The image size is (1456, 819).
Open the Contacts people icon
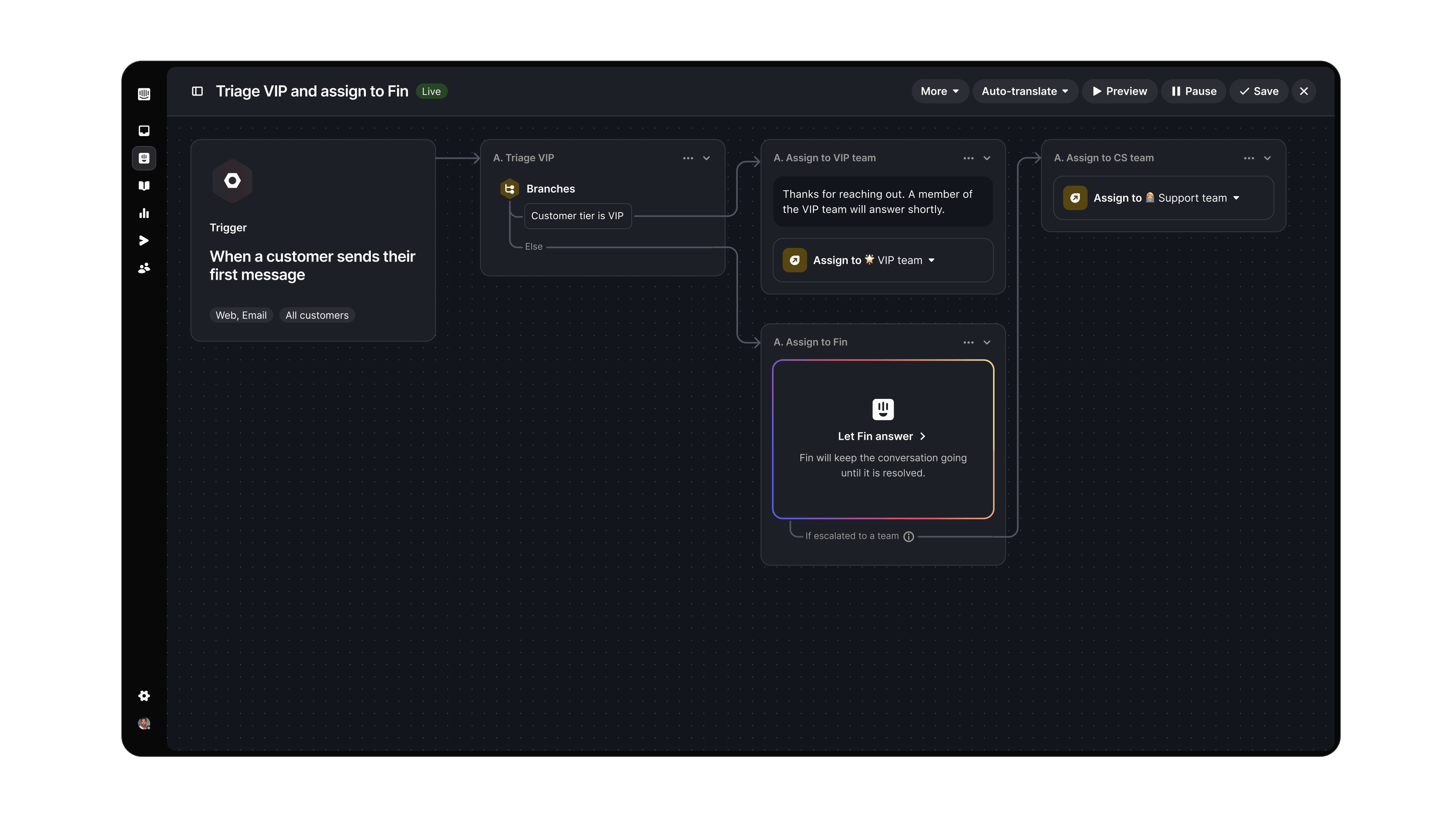pyautogui.click(x=144, y=268)
